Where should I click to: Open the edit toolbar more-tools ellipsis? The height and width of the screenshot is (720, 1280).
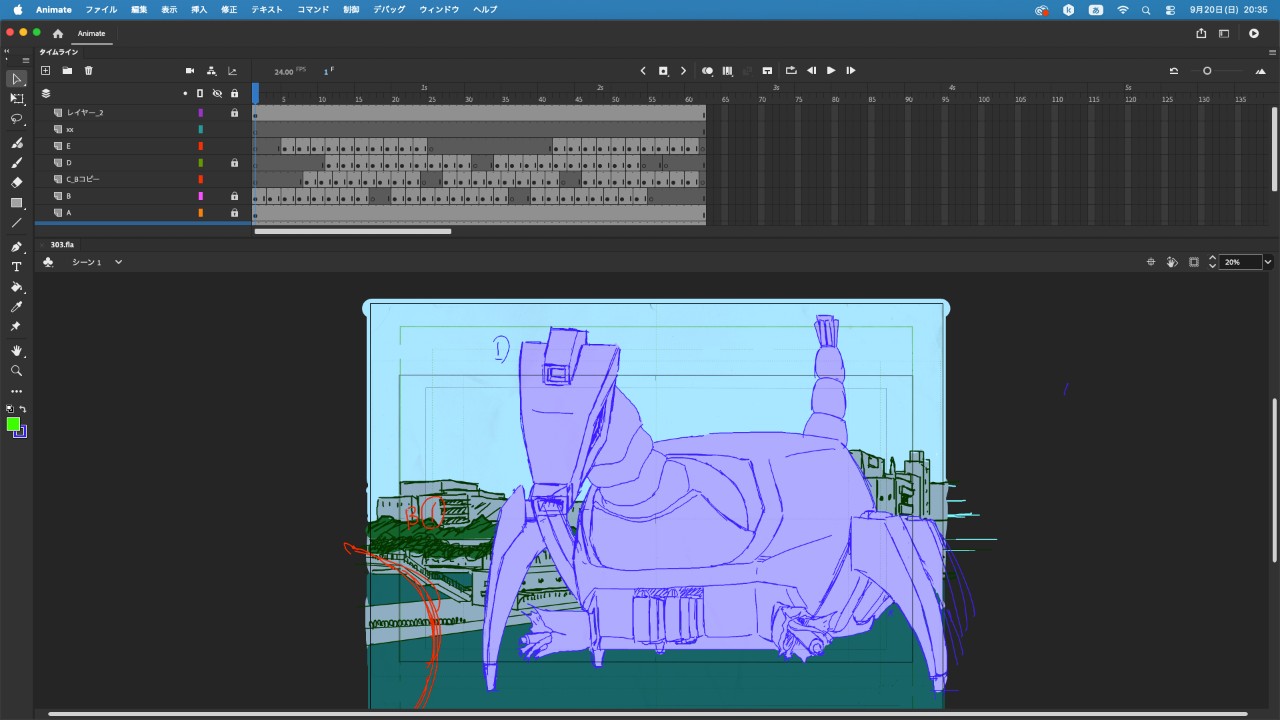17,391
